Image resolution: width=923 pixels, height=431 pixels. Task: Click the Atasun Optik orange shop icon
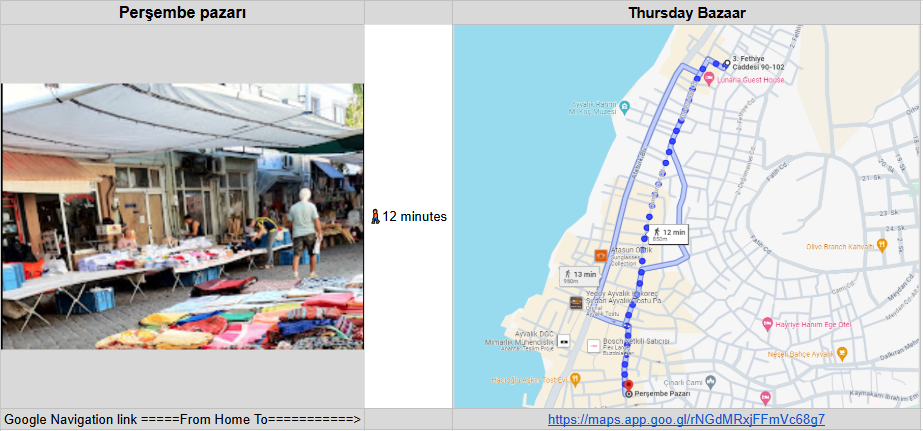(x=600, y=256)
